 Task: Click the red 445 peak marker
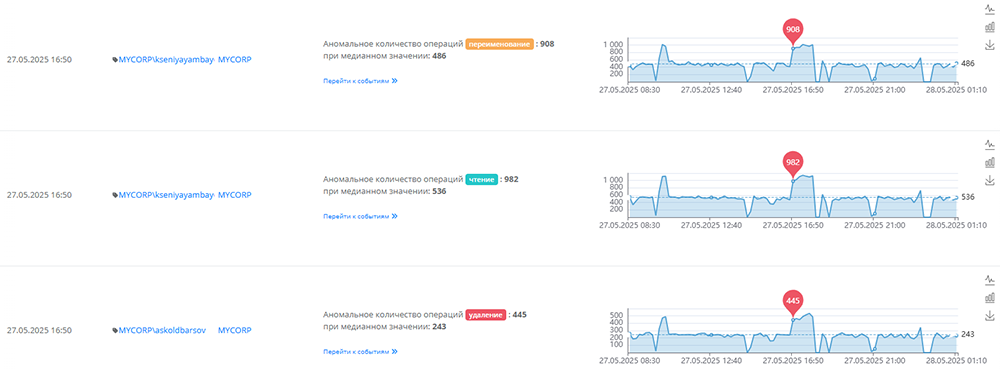793,301
